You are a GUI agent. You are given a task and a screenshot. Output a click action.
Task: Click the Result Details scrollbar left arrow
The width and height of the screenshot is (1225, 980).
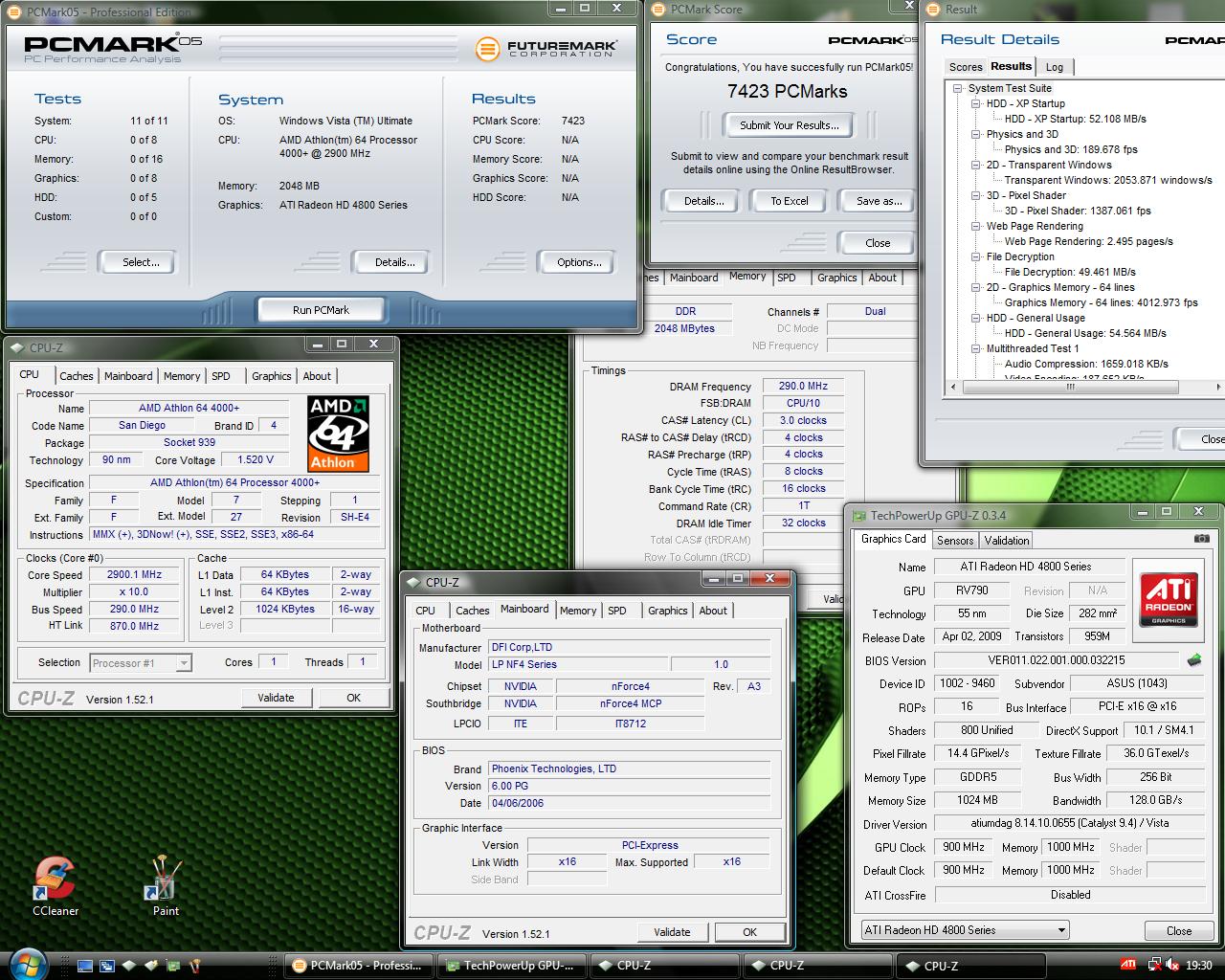pyautogui.click(x=951, y=387)
